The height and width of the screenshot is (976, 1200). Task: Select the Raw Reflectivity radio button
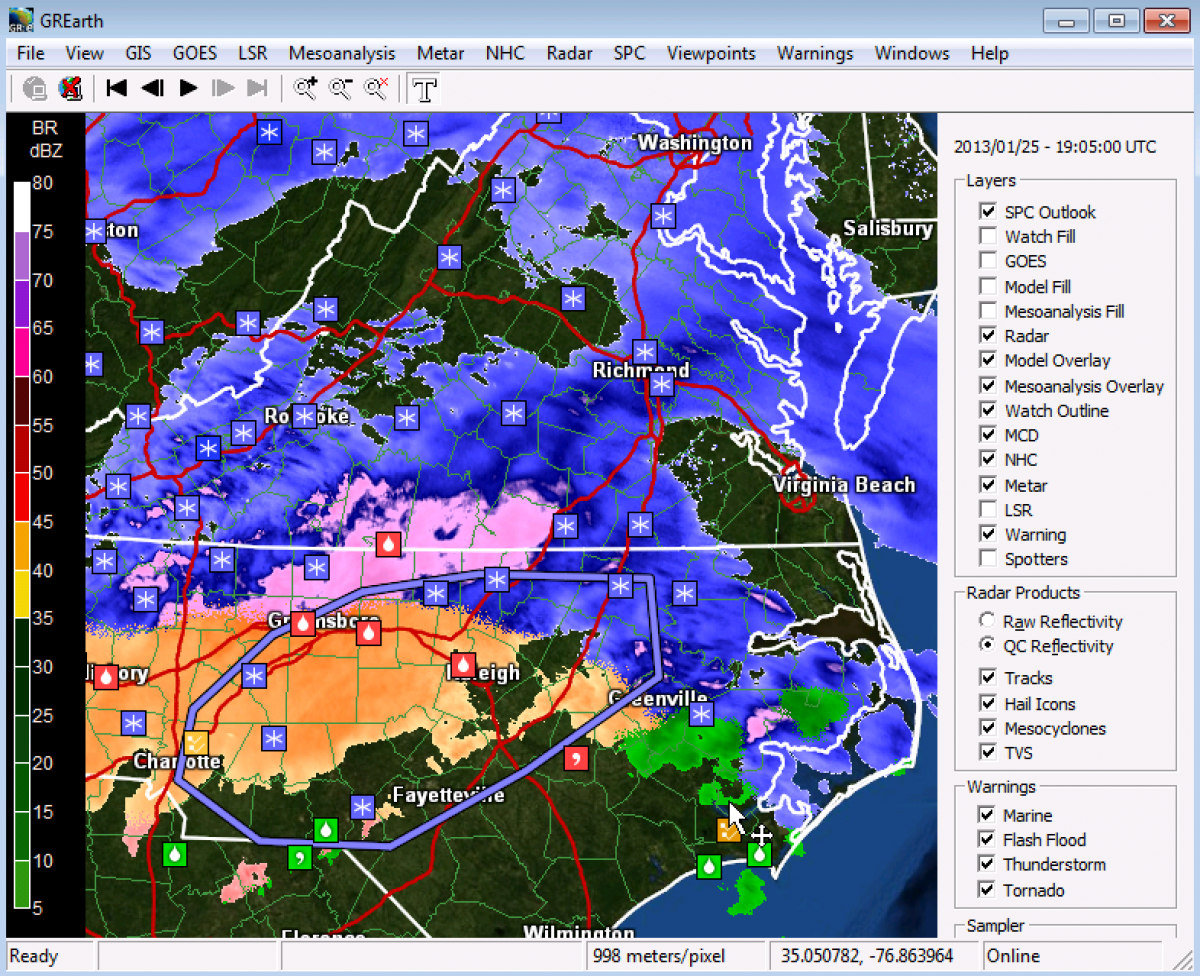[x=988, y=621]
